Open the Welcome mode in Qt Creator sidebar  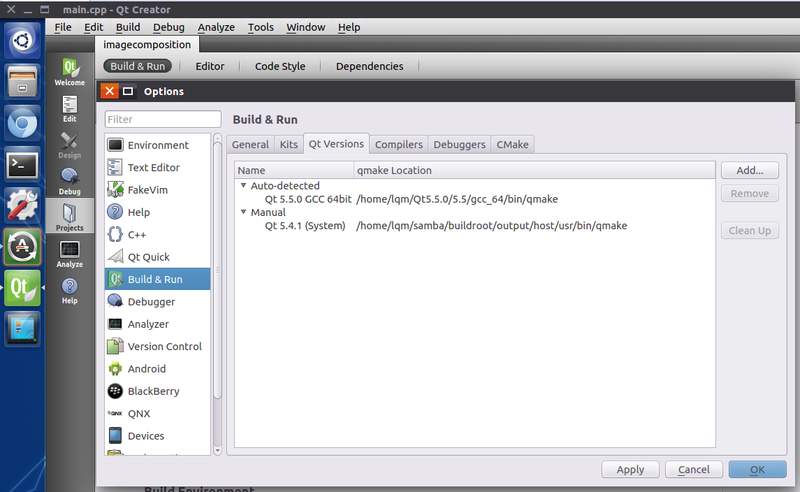coord(70,72)
